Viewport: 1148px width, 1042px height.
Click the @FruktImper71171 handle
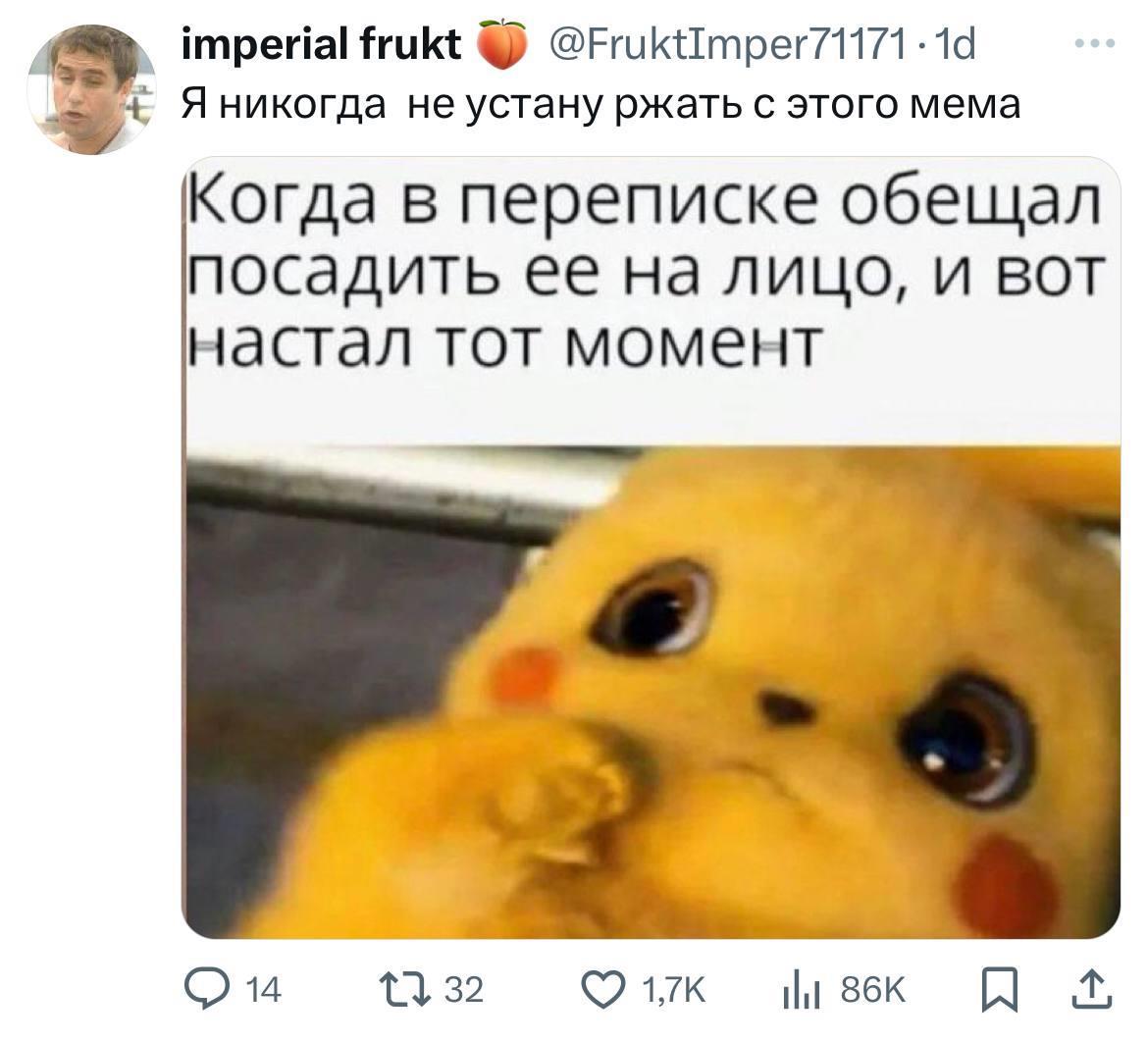click(728, 44)
